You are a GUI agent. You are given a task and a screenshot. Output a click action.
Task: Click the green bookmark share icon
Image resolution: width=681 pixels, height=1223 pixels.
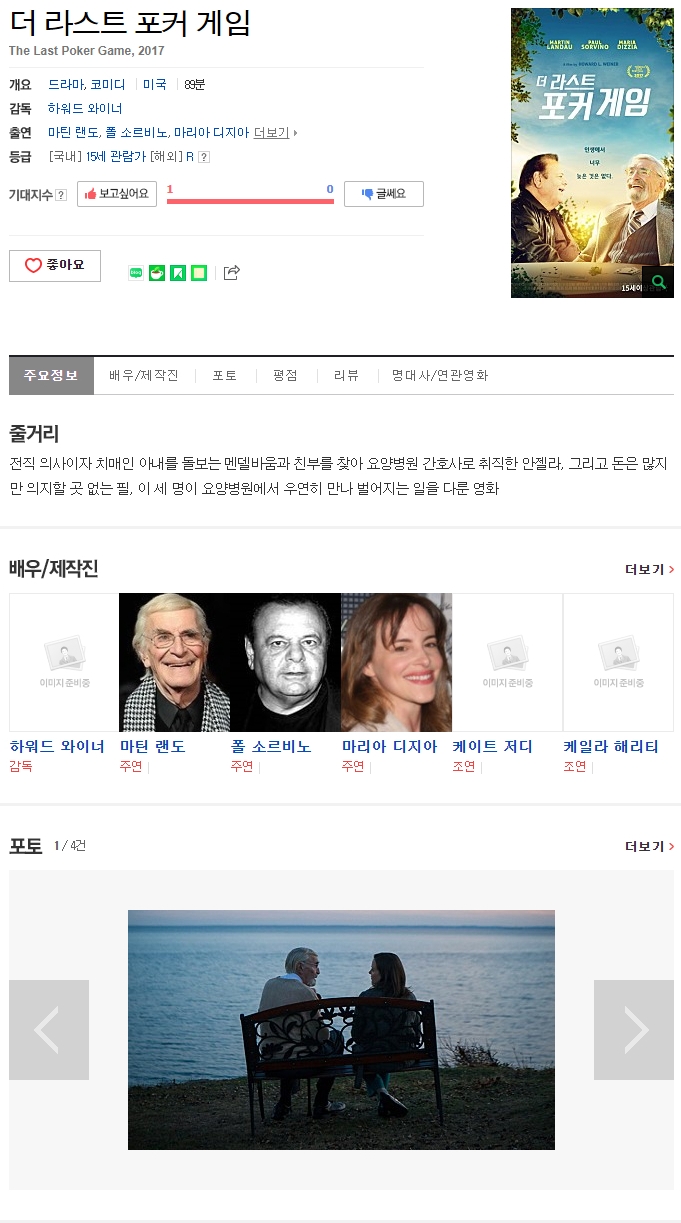(x=178, y=273)
